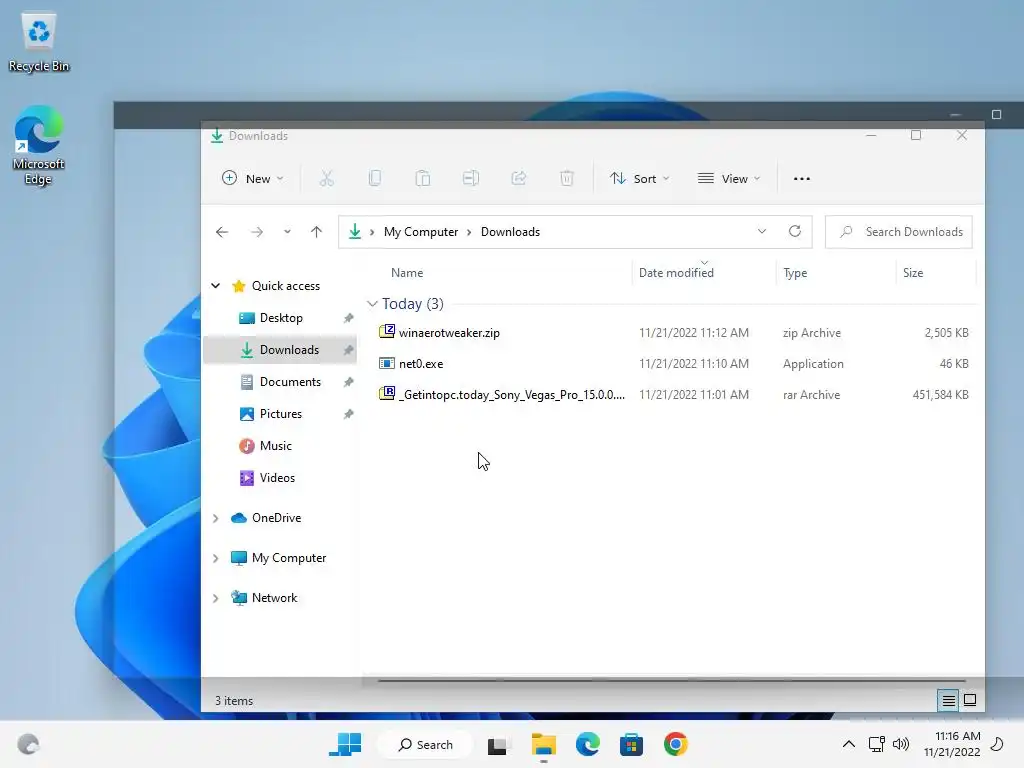Open File Explorer from taskbar
This screenshot has width=1024, height=768.
(543, 744)
